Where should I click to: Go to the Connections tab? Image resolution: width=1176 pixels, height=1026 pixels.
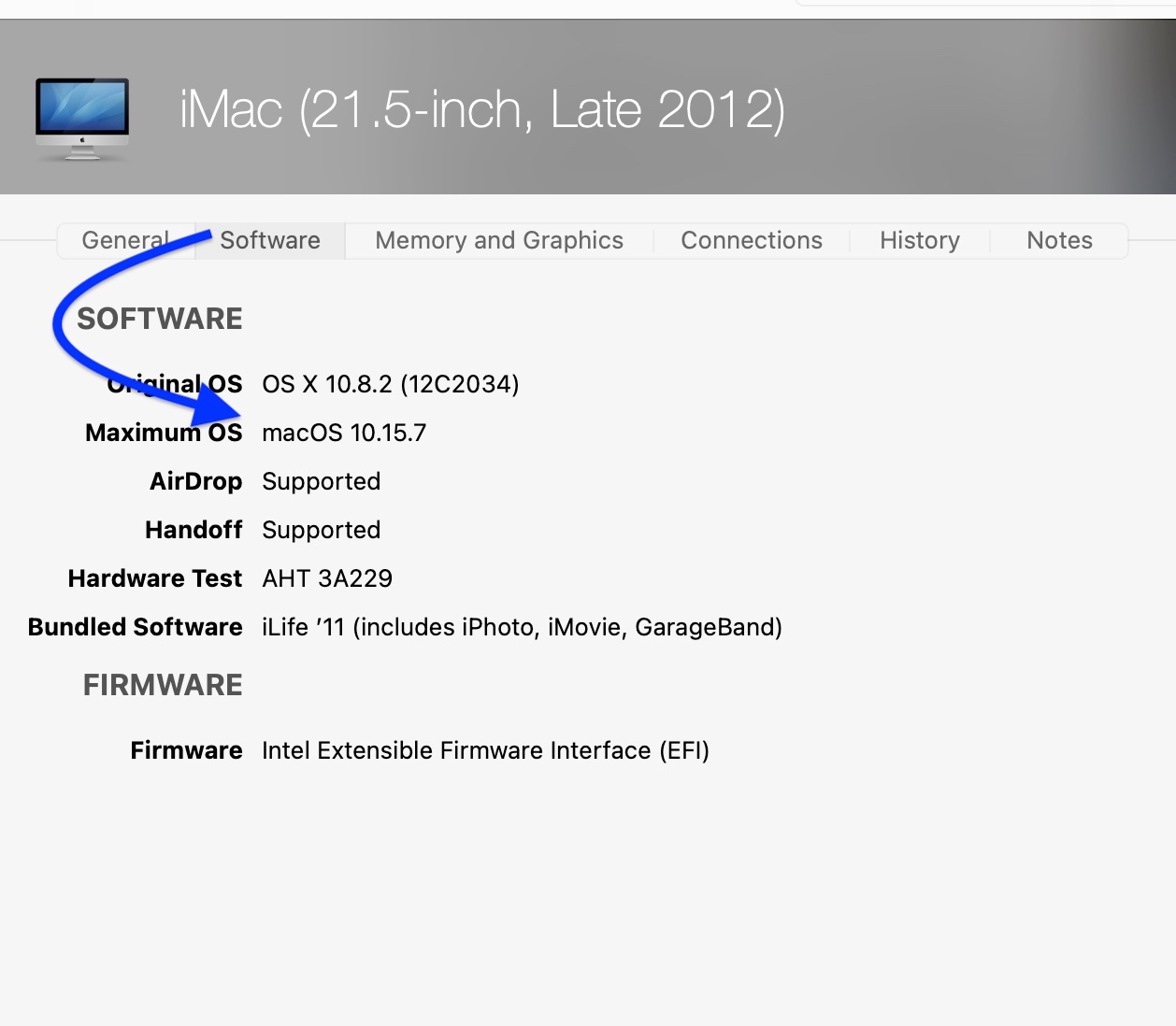click(752, 241)
